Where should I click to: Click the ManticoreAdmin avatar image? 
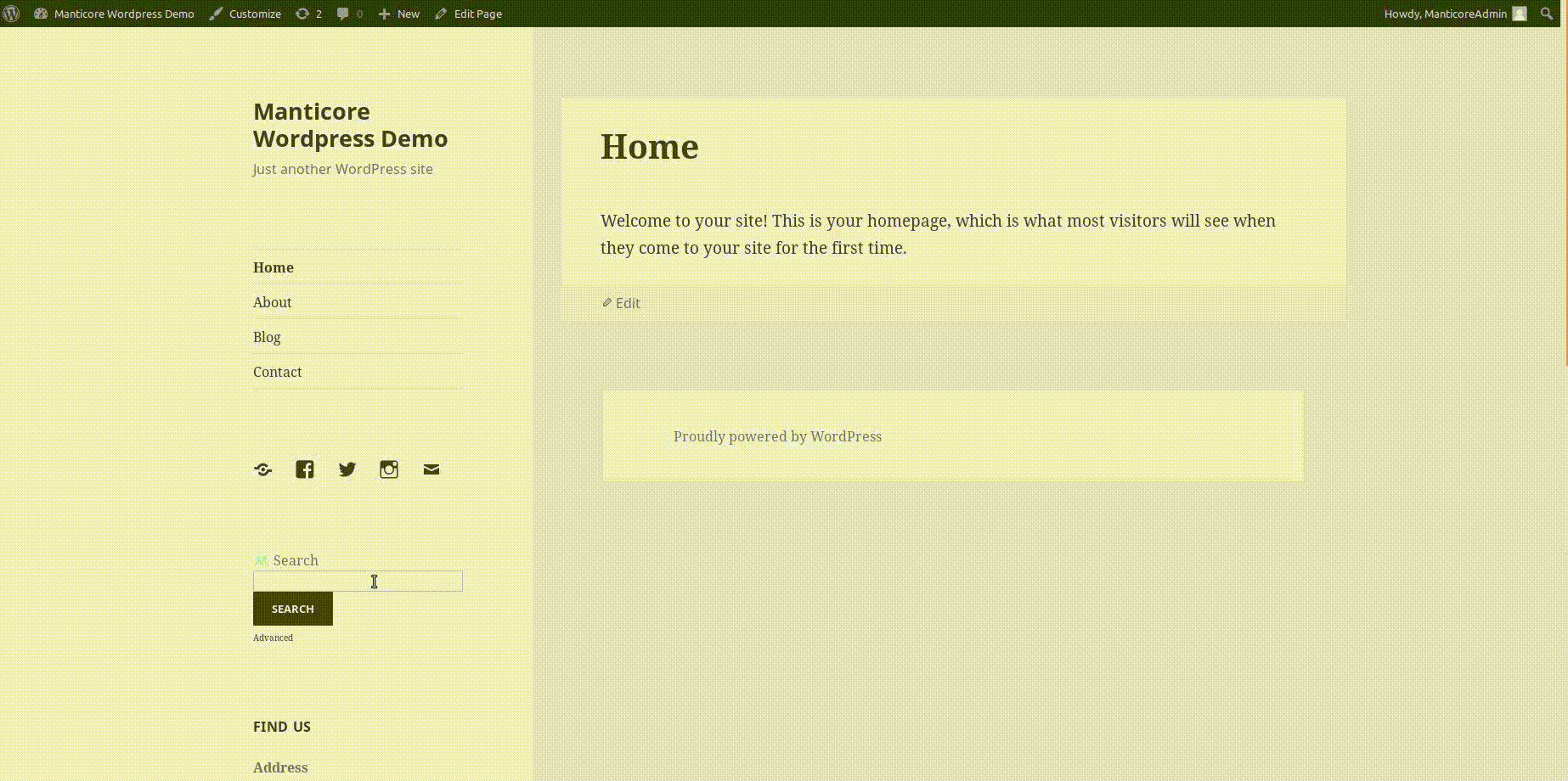(x=1520, y=14)
